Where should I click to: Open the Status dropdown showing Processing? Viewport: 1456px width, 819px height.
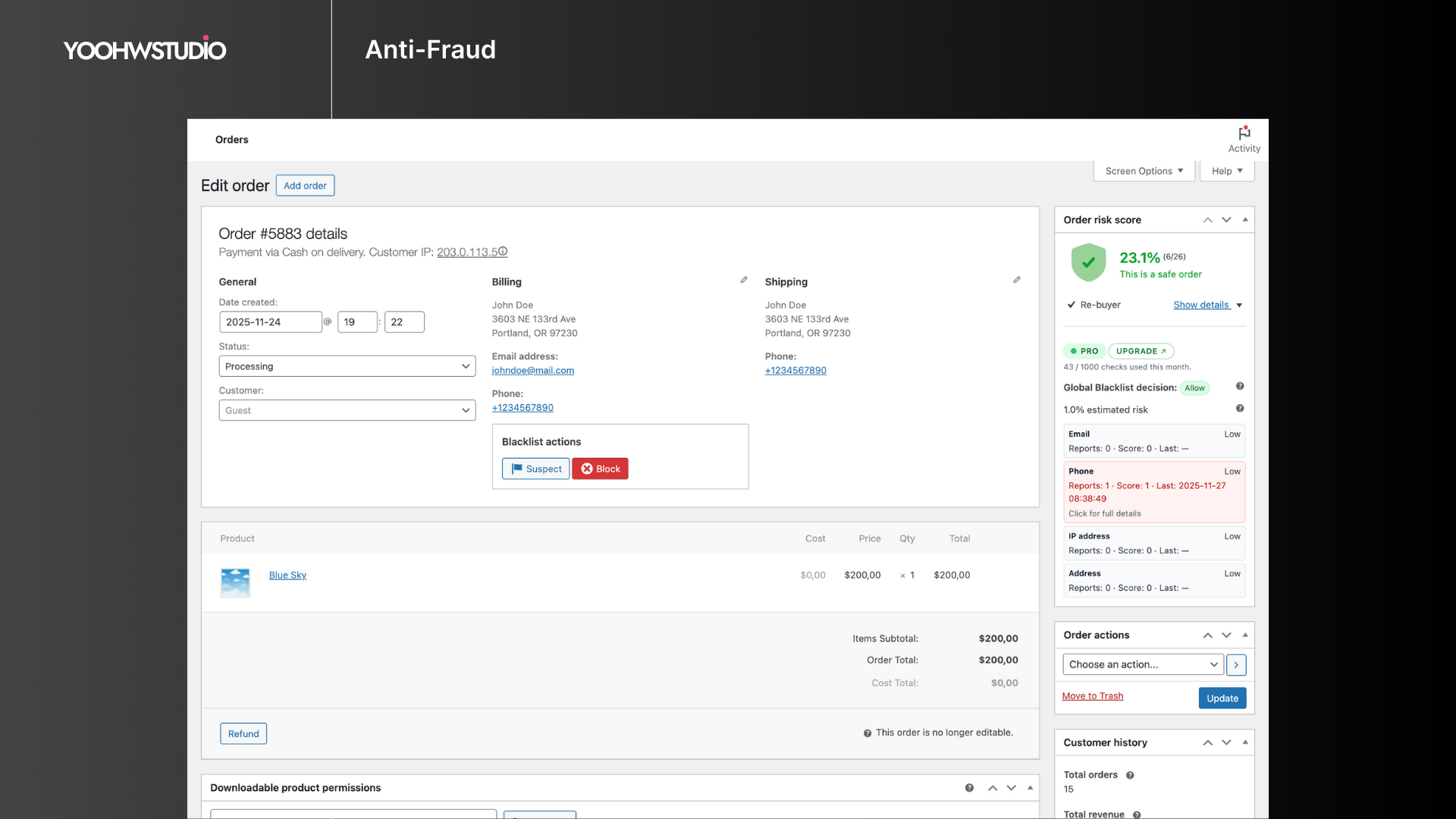tap(347, 366)
